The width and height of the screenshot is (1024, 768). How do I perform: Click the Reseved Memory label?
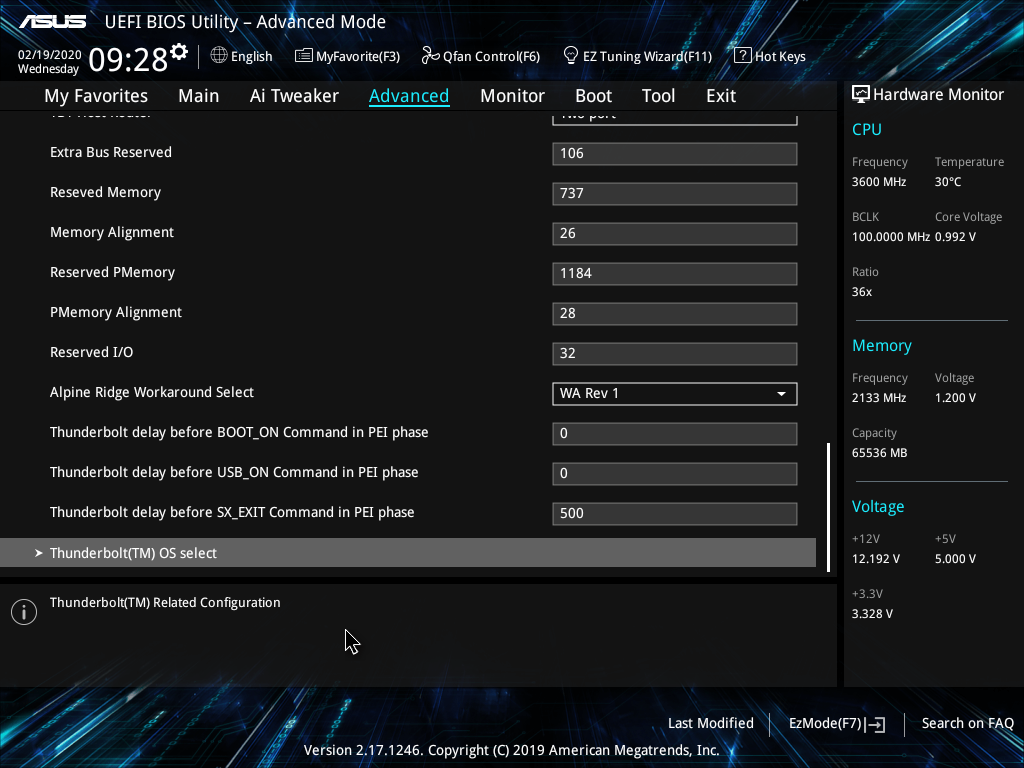[x=105, y=193]
